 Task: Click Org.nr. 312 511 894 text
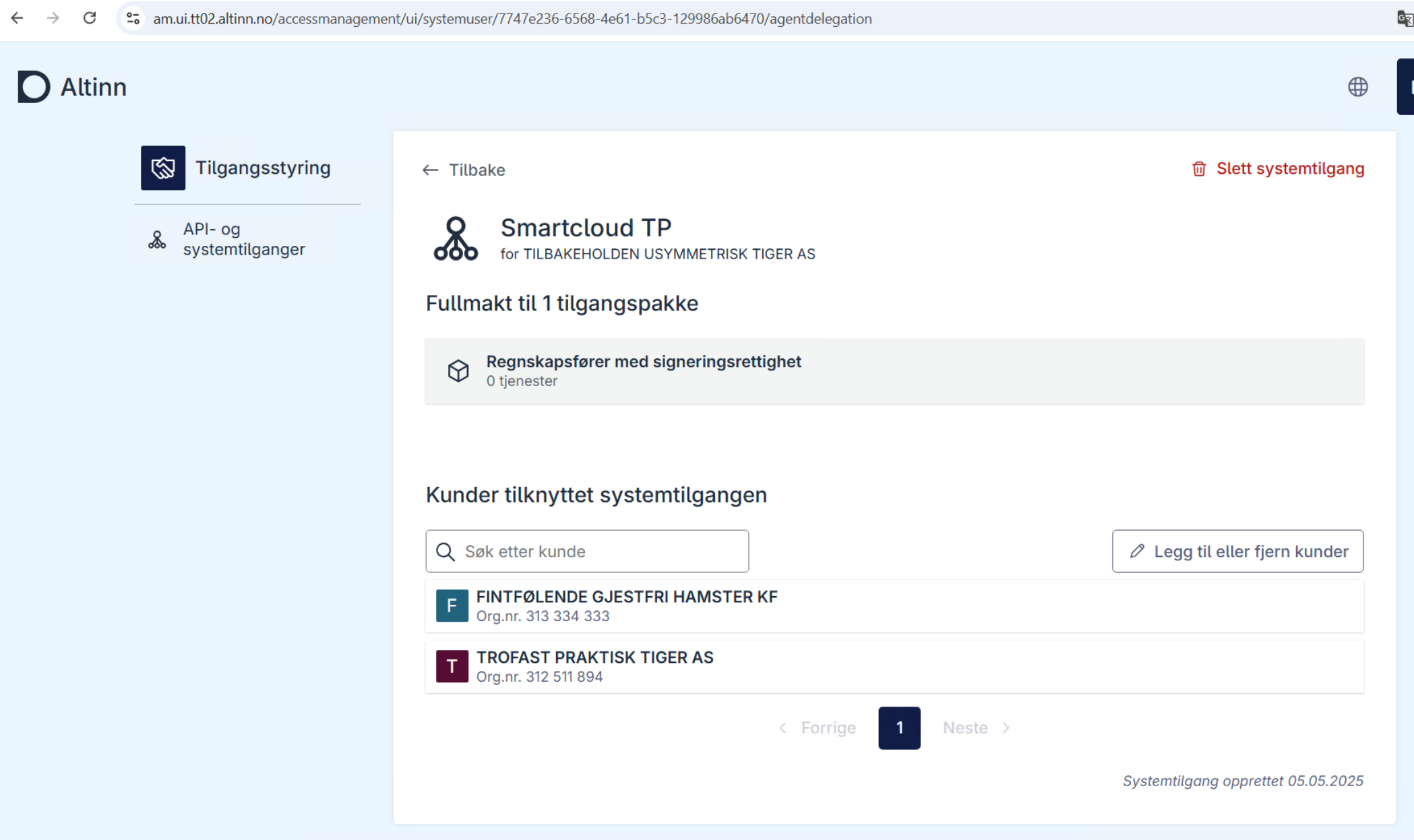[539, 677]
